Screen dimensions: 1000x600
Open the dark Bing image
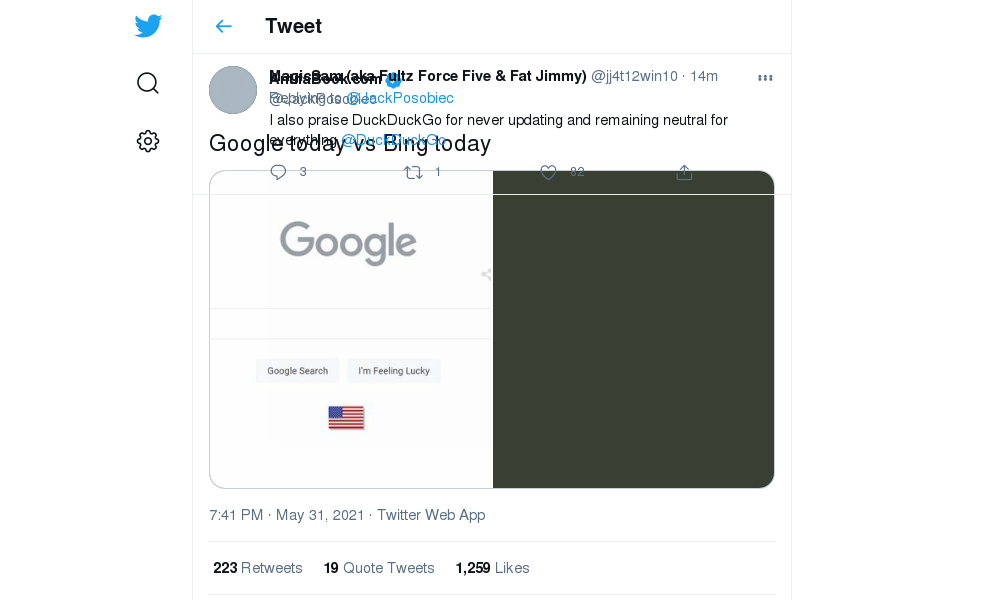click(x=633, y=330)
